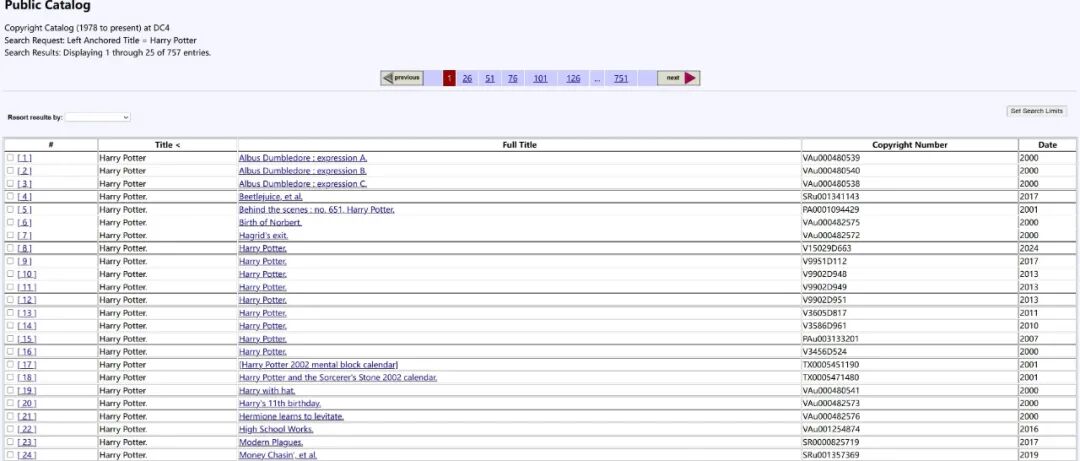Open record number link [ 24 ]
The width and height of the screenshot is (1080, 461).
tap(26, 455)
